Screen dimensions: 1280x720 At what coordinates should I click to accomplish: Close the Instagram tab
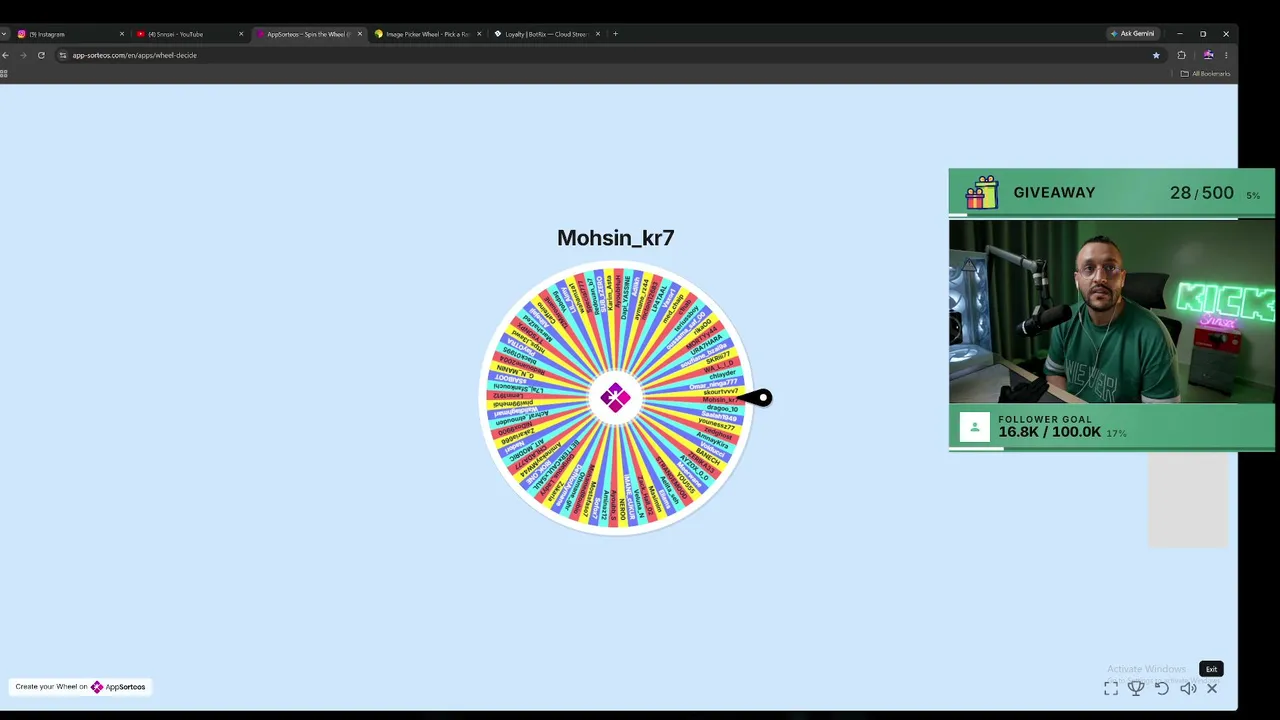[x=122, y=34]
